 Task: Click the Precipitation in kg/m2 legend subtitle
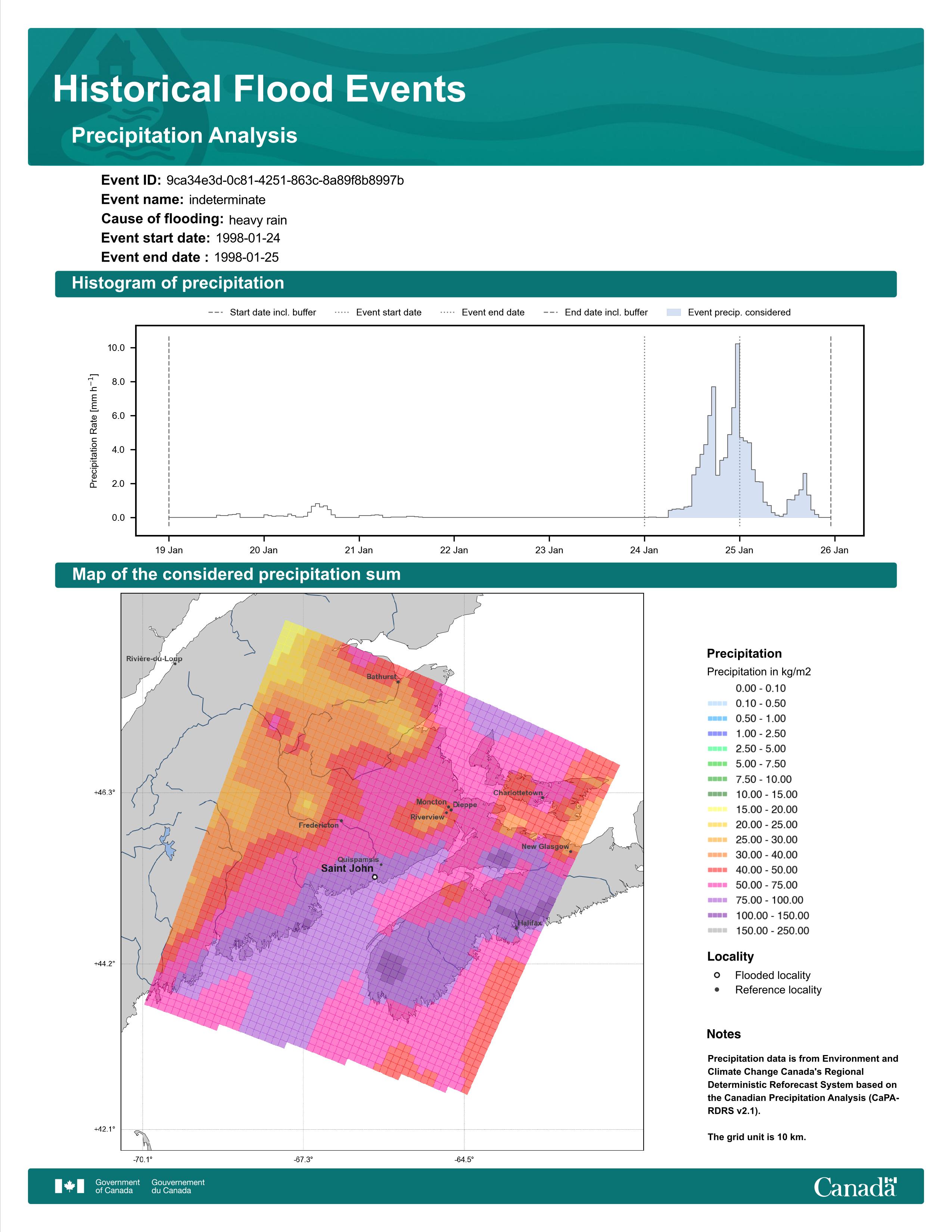[759, 672]
